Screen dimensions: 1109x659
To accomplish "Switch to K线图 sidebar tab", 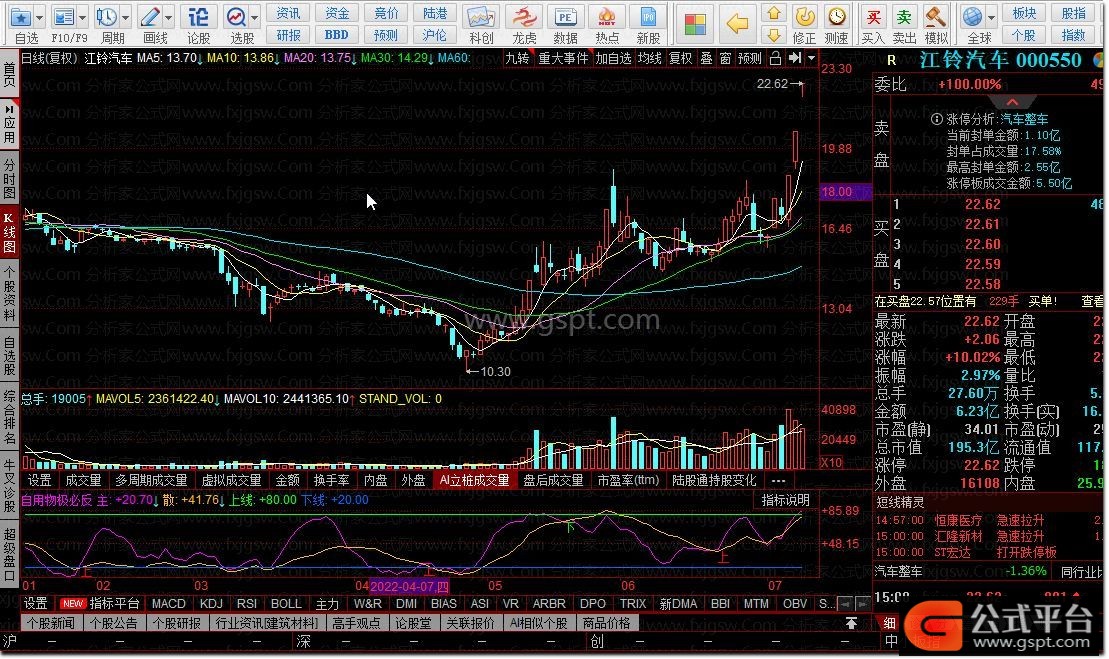I will pos(9,231).
